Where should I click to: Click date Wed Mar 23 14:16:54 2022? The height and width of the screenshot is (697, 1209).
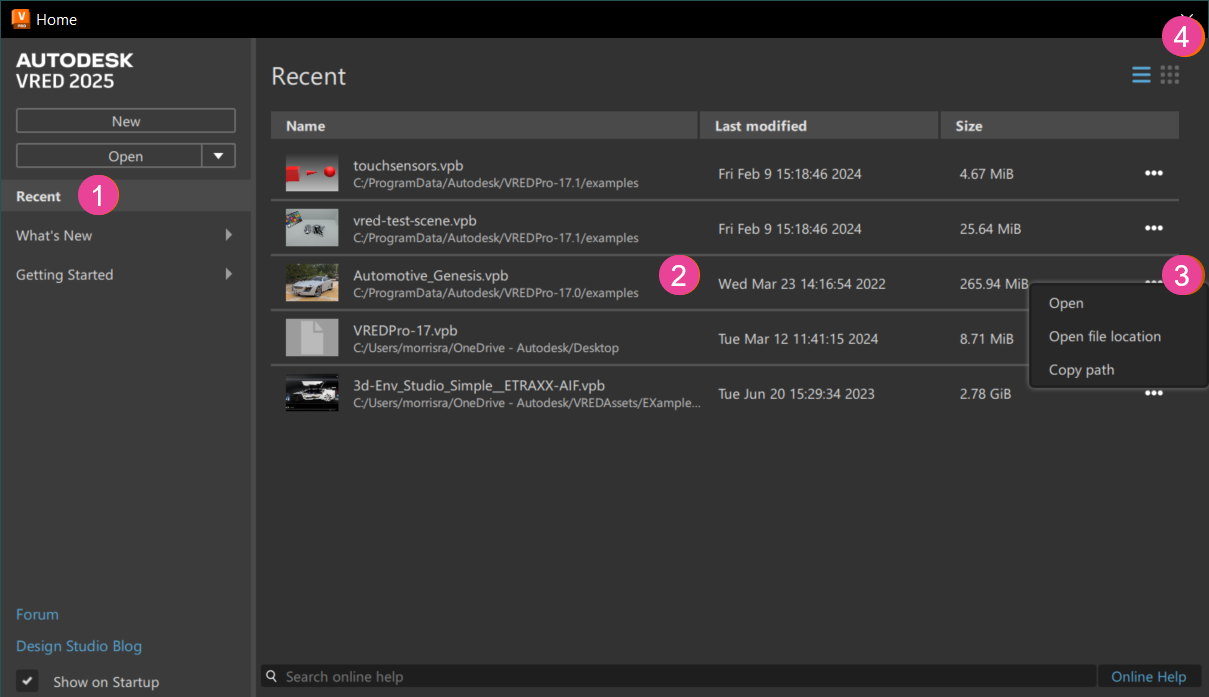coord(802,284)
